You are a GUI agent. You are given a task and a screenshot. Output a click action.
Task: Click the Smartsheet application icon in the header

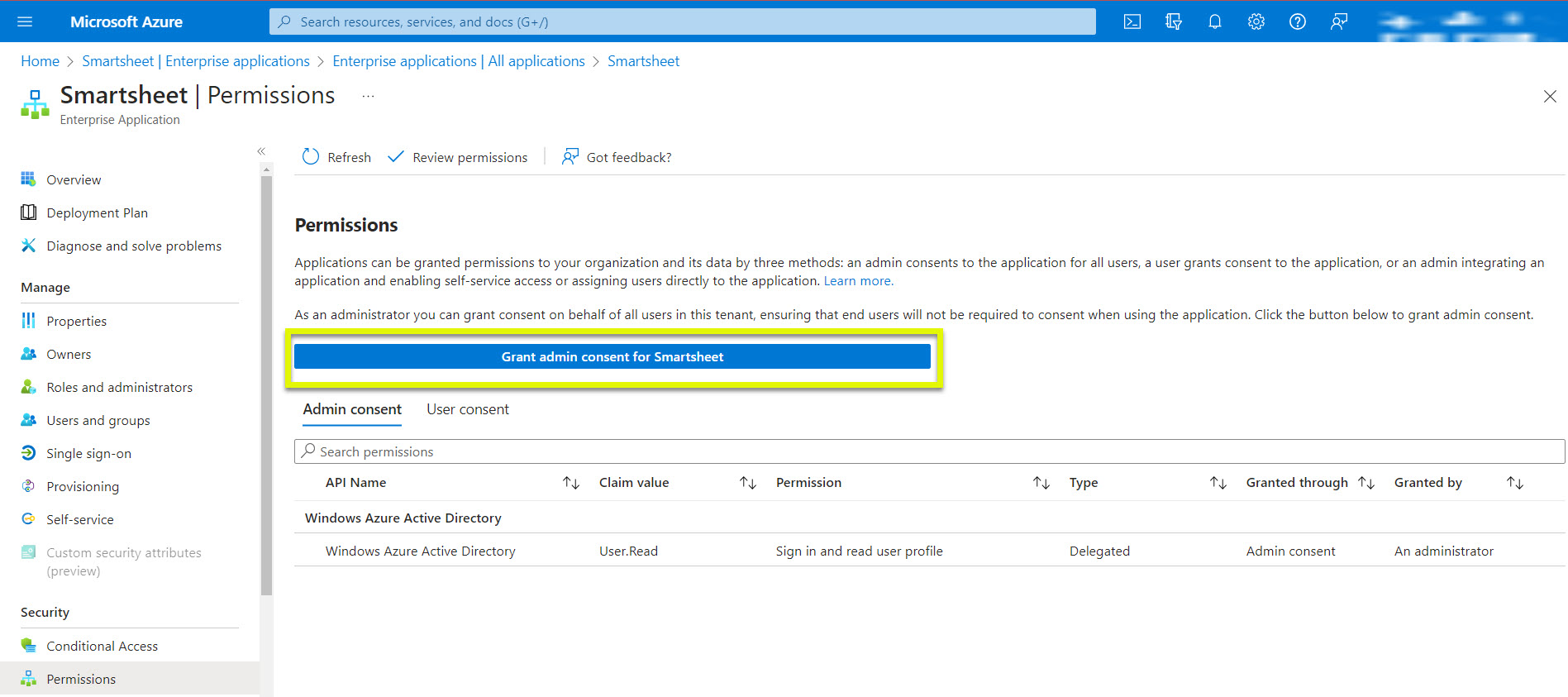[35, 104]
